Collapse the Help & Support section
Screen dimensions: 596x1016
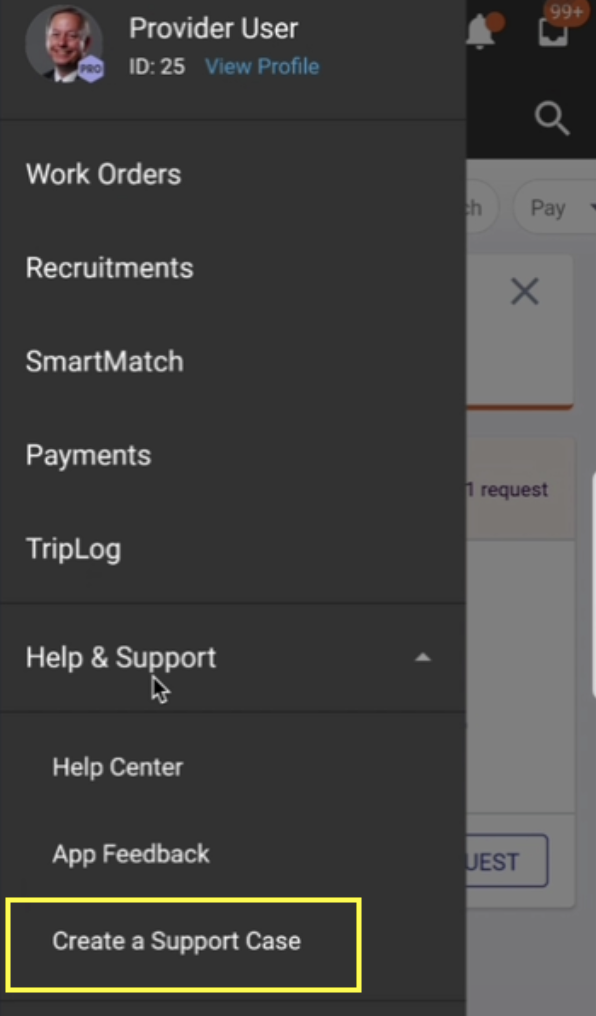120,657
